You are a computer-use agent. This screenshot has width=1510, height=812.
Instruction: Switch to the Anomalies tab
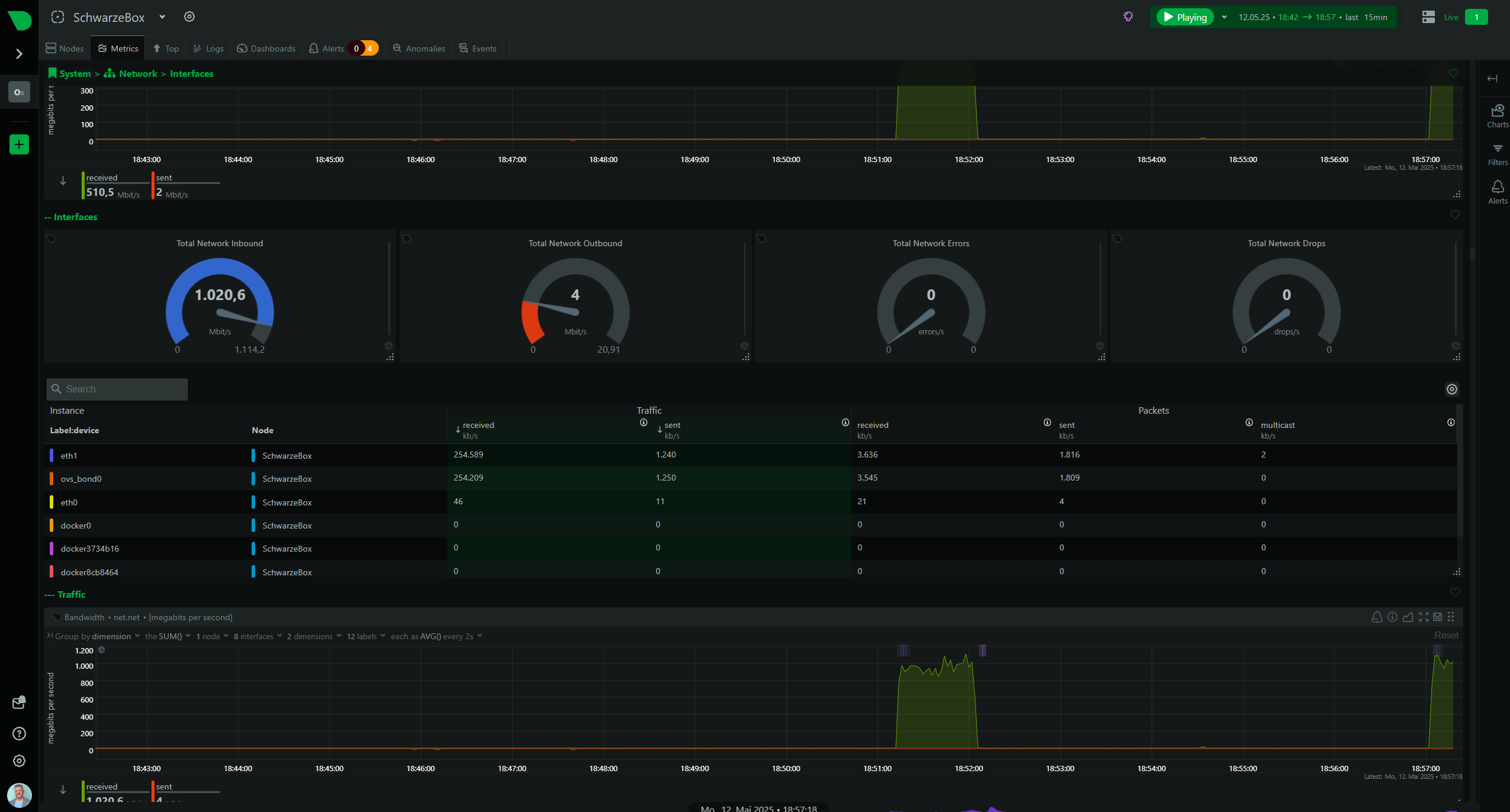(418, 49)
